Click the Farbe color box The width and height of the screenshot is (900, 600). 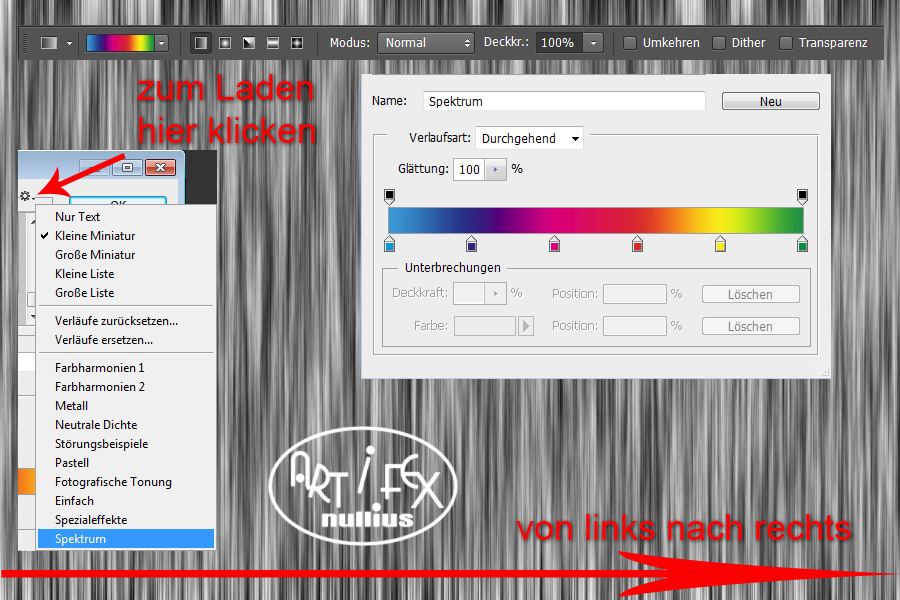click(485, 326)
